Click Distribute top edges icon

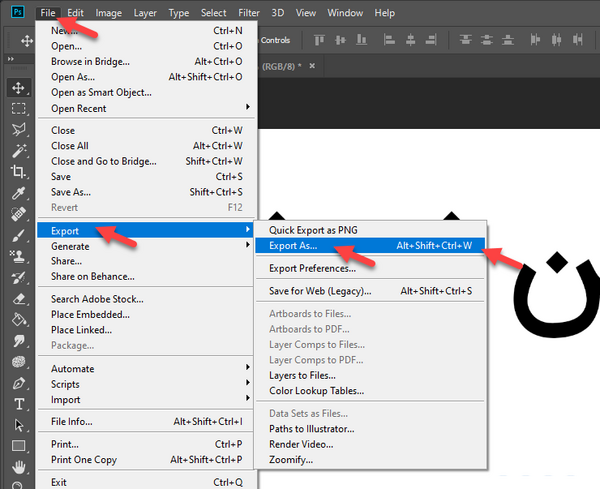pyautogui.click(x=466, y=39)
